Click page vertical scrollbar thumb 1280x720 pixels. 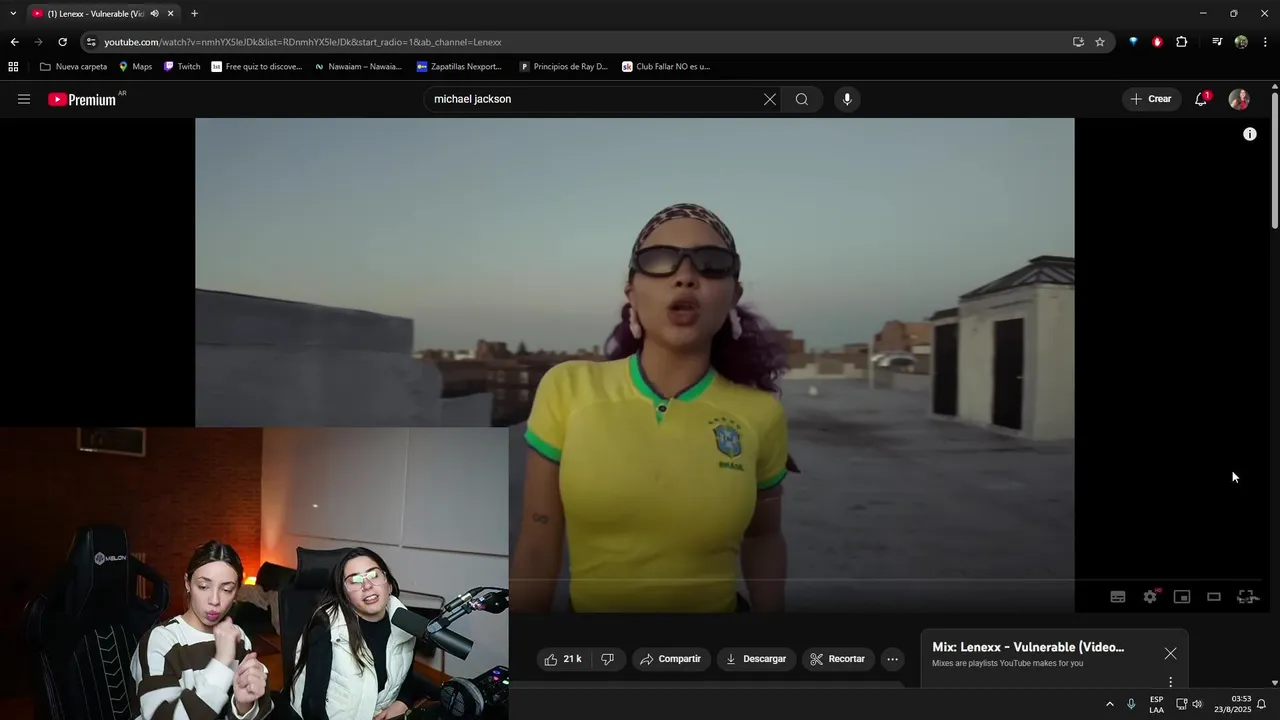coord(1275,160)
